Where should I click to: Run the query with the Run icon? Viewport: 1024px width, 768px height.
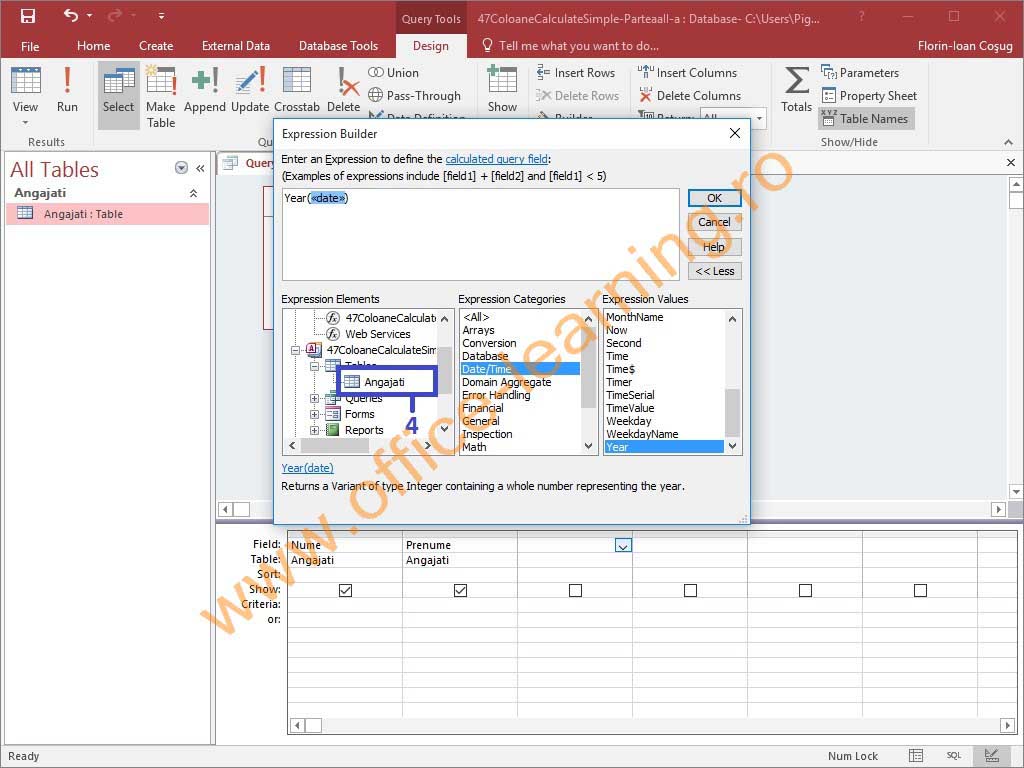(x=67, y=89)
